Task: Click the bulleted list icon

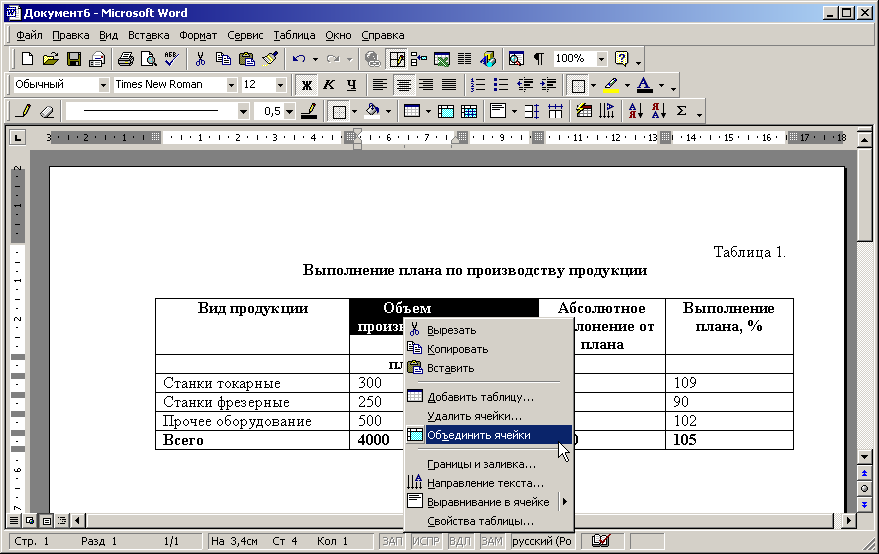Action: (x=501, y=85)
